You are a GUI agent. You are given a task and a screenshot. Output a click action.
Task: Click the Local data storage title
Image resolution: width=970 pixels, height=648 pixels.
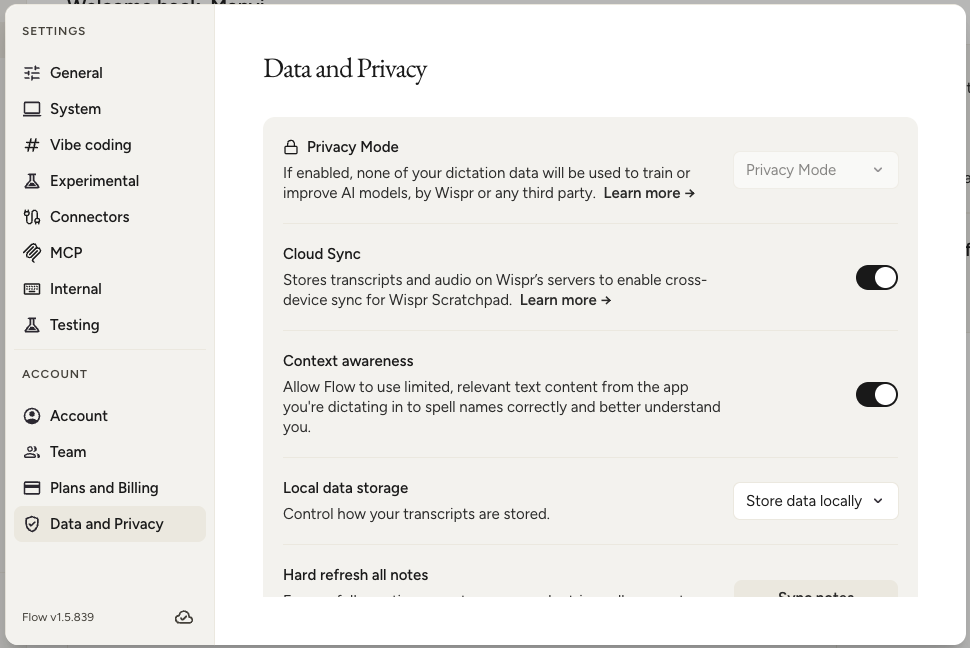(x=346, y=488)
